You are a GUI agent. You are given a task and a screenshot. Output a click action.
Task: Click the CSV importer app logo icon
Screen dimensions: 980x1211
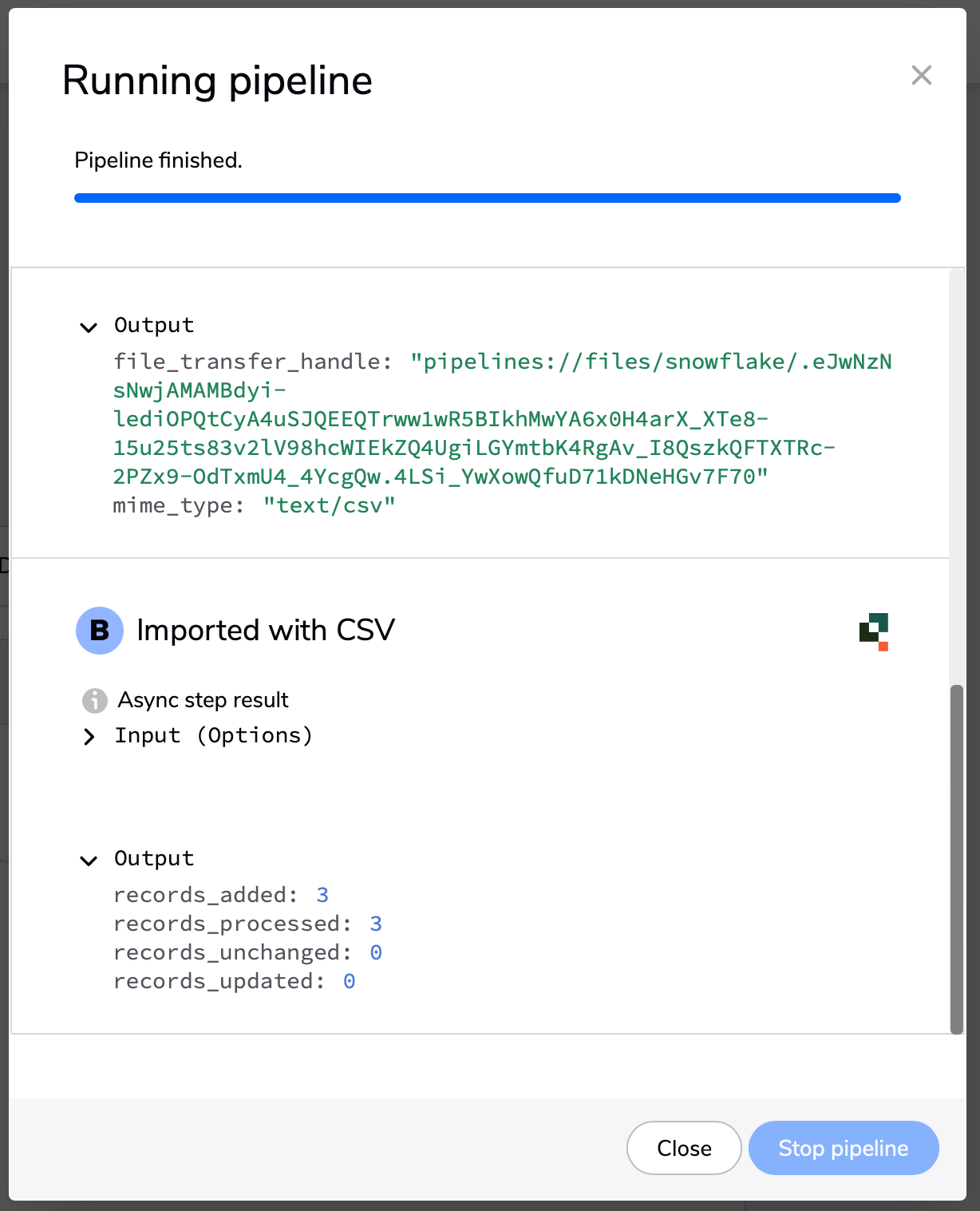tap(874, 632)
